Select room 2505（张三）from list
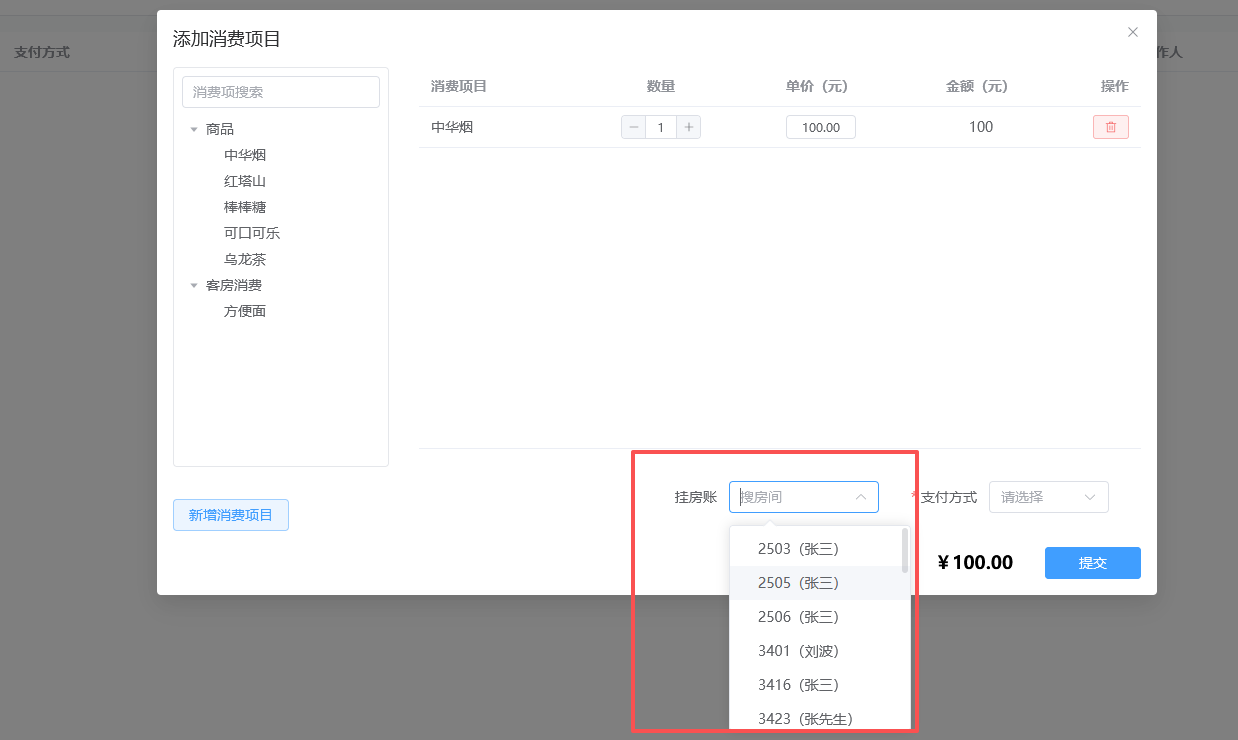The width and height of the screenshot is (1238, 740). click(x=820, y=583)
